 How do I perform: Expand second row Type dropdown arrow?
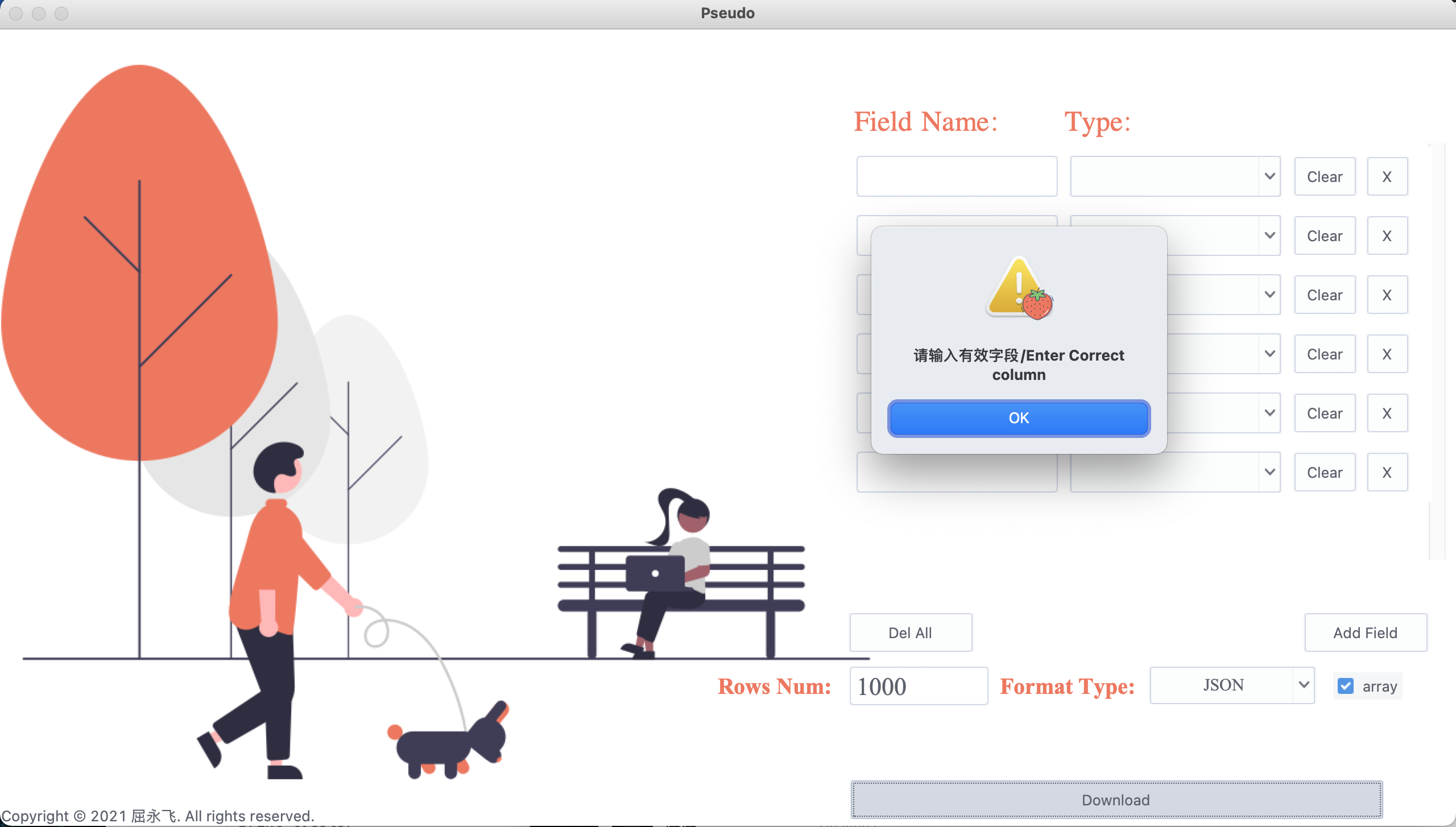(x=1269, y=235)
